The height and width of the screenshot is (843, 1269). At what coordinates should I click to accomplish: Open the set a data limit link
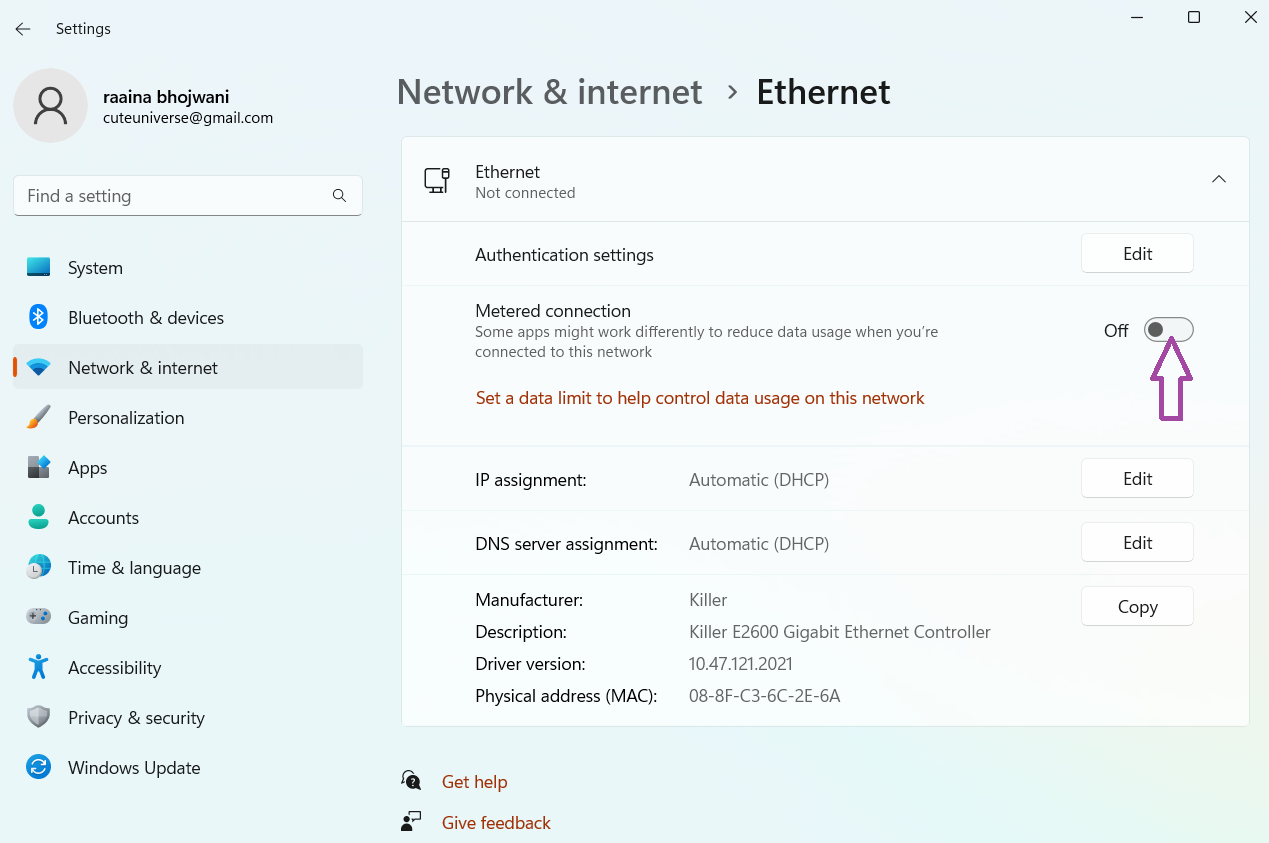(699, 398)
